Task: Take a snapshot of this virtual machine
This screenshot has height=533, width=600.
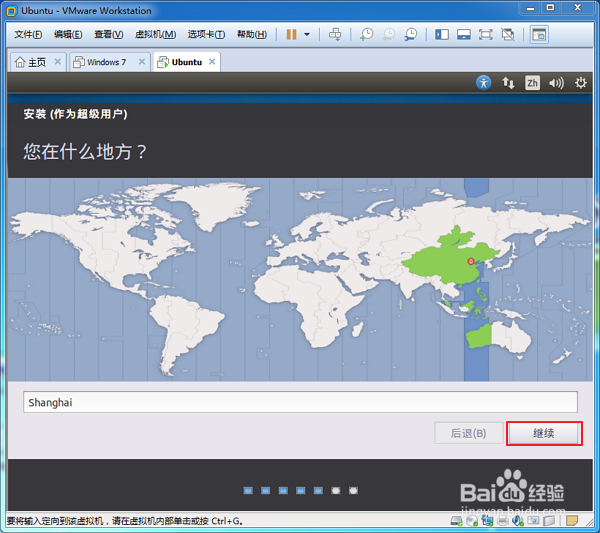Action: (366, 34)
